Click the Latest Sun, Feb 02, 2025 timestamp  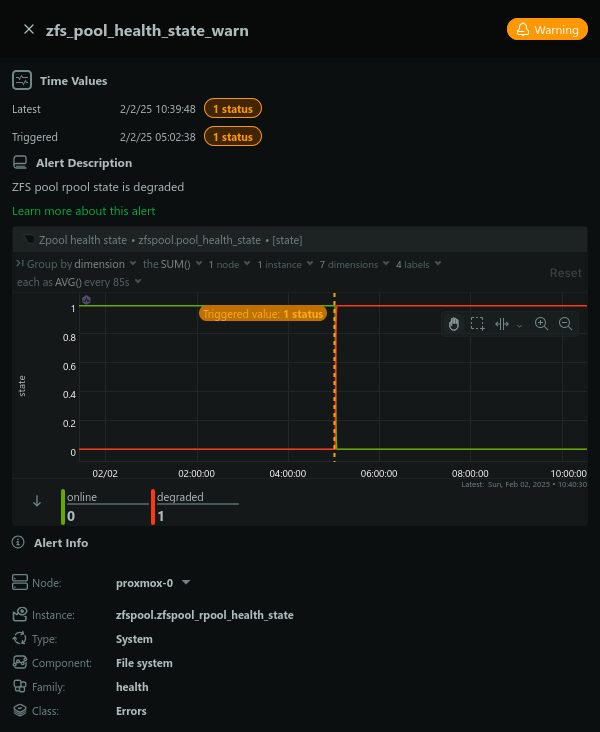524,485
